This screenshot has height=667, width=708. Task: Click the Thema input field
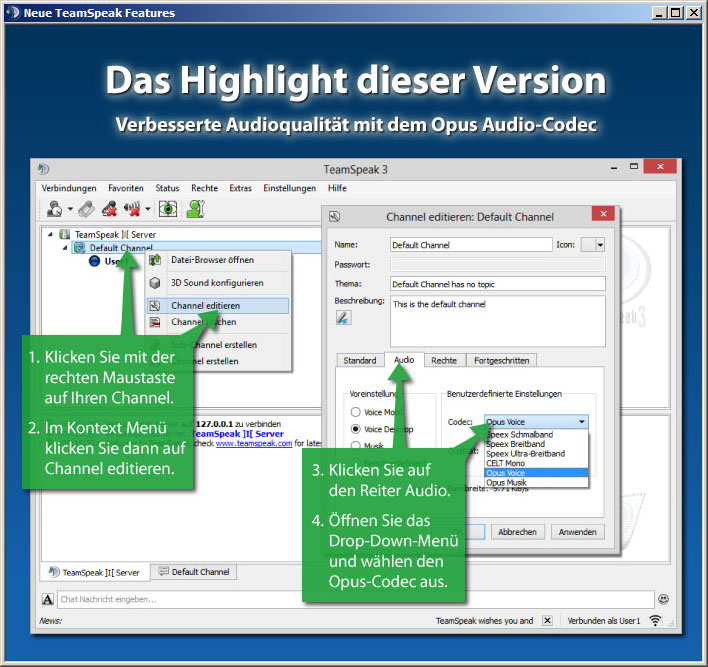pos(498,284)
